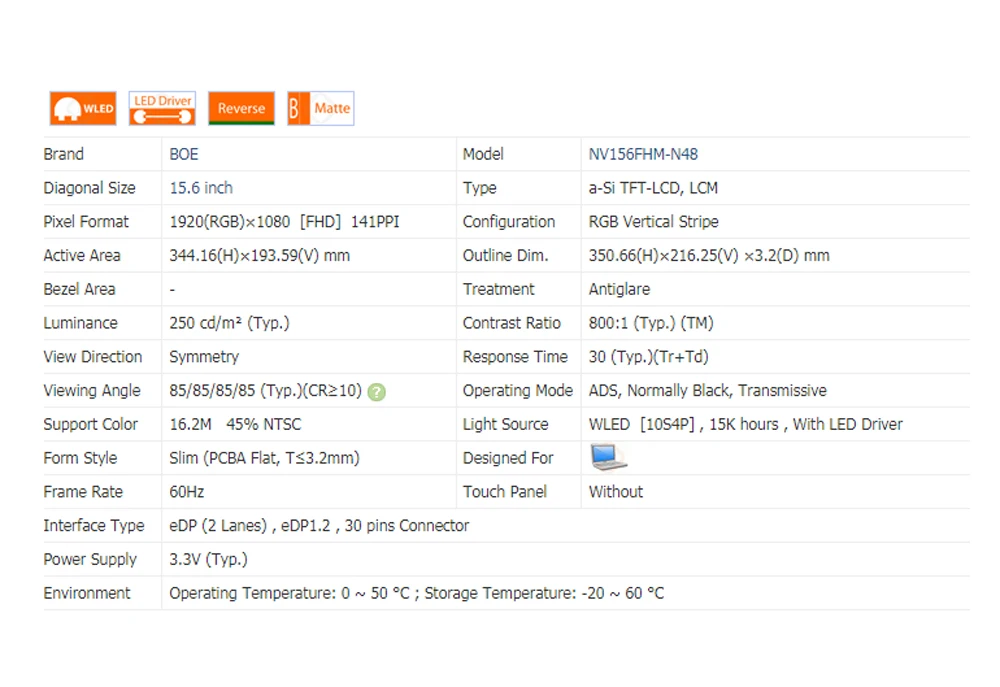Click the RGB Vertical Stripe configuration value
This screenshot has width=1000, height=687.
[653, 222]
